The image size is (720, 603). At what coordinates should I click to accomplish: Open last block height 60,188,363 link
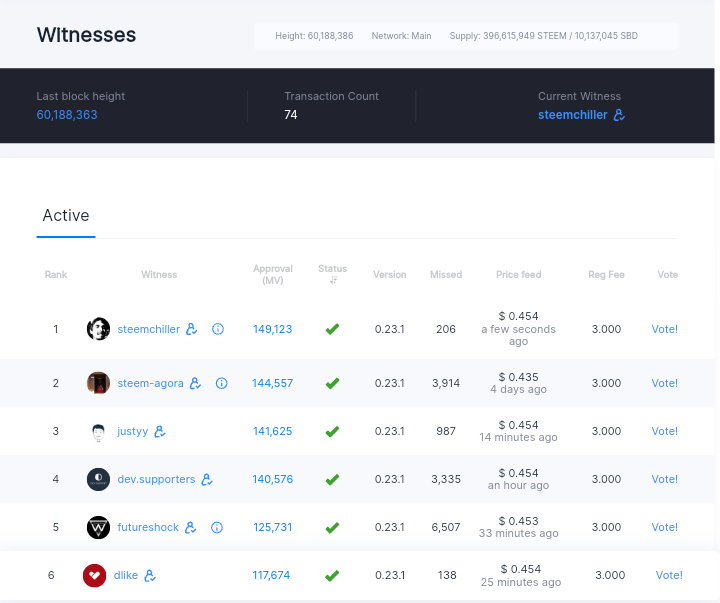67,115
